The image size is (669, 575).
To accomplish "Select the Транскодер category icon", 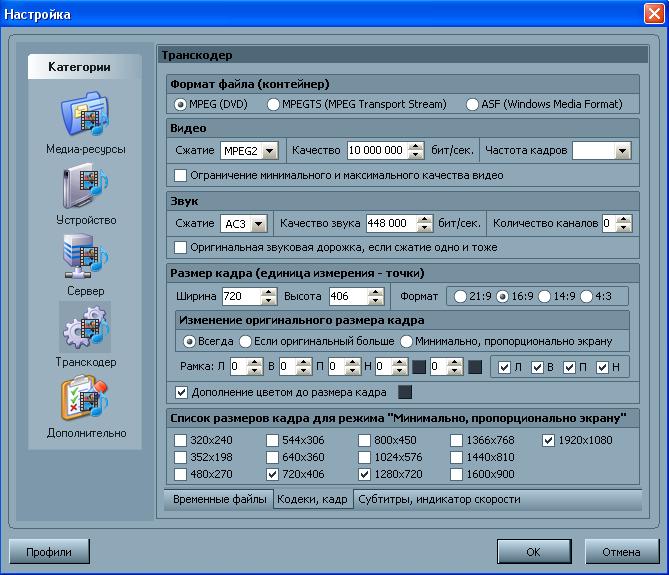I will (85, 328).
